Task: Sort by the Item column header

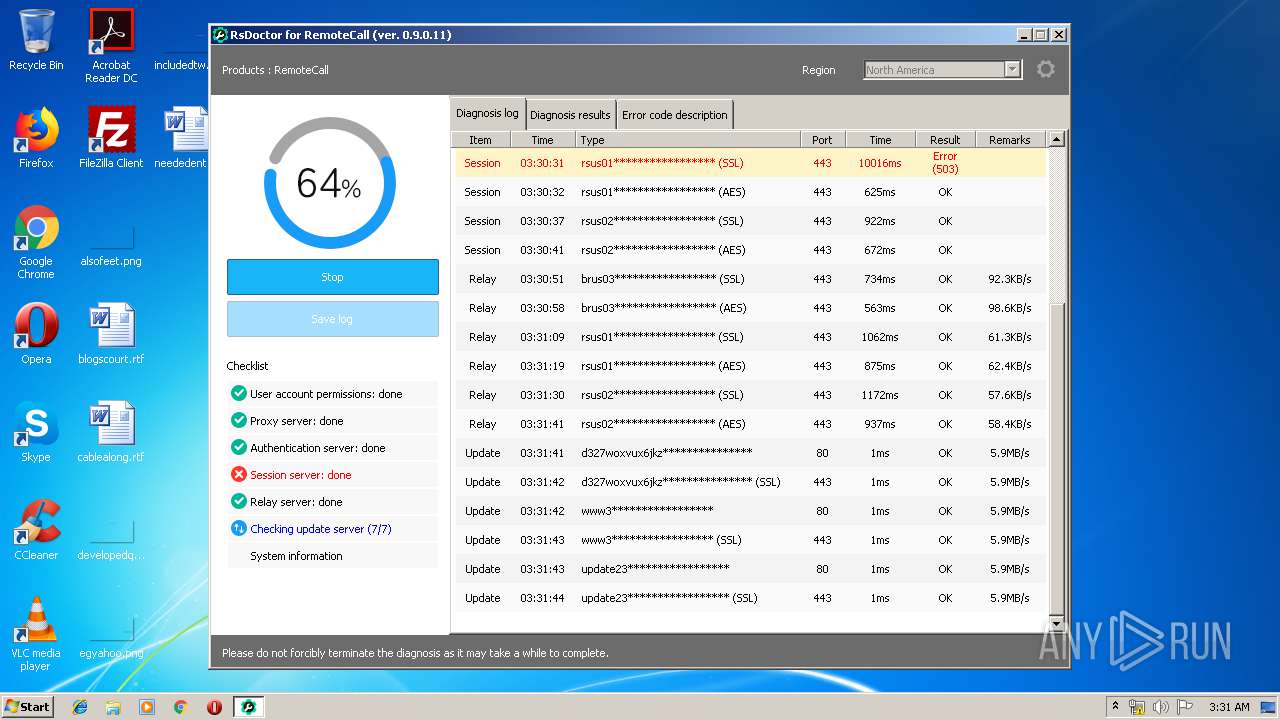Action: coord(481,140)
